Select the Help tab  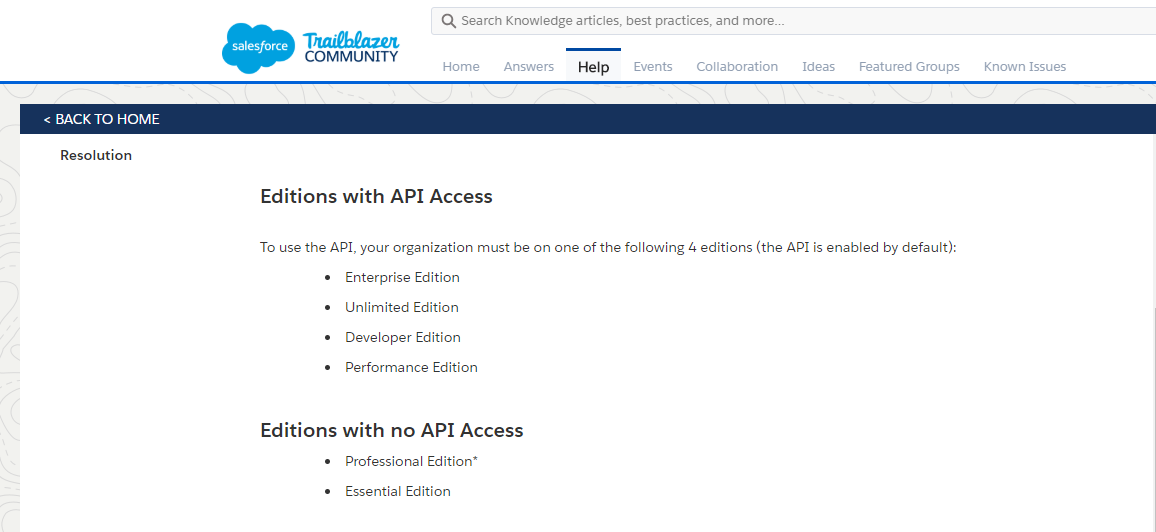point(593,66)
